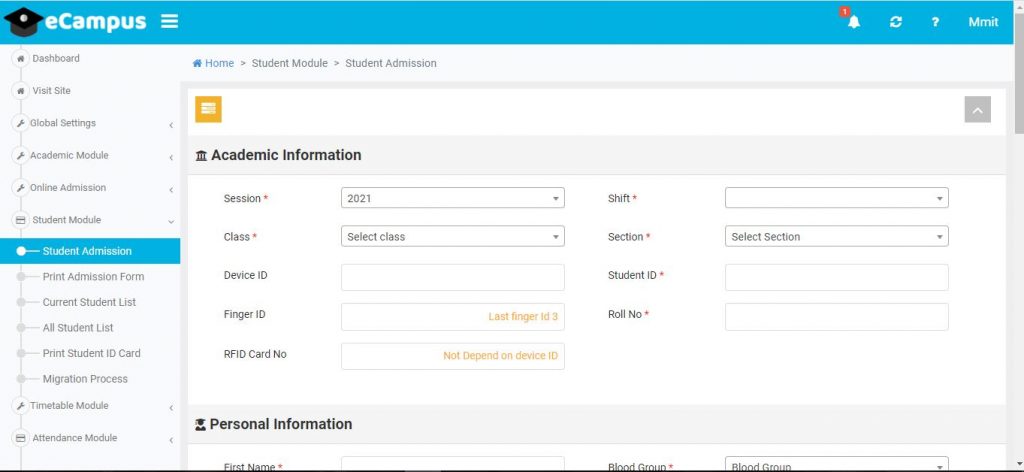Focus the Device ID field

point(453,277)
